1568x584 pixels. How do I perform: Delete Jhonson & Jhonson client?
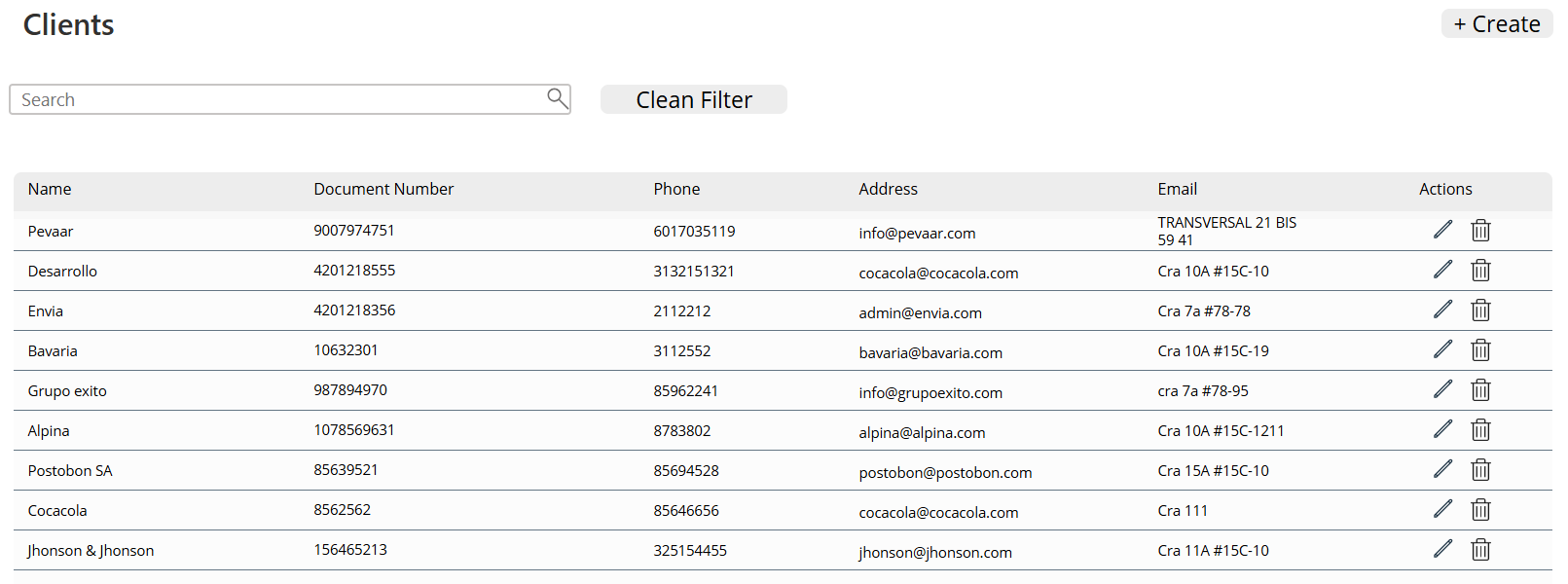[x=1480, y=549]
